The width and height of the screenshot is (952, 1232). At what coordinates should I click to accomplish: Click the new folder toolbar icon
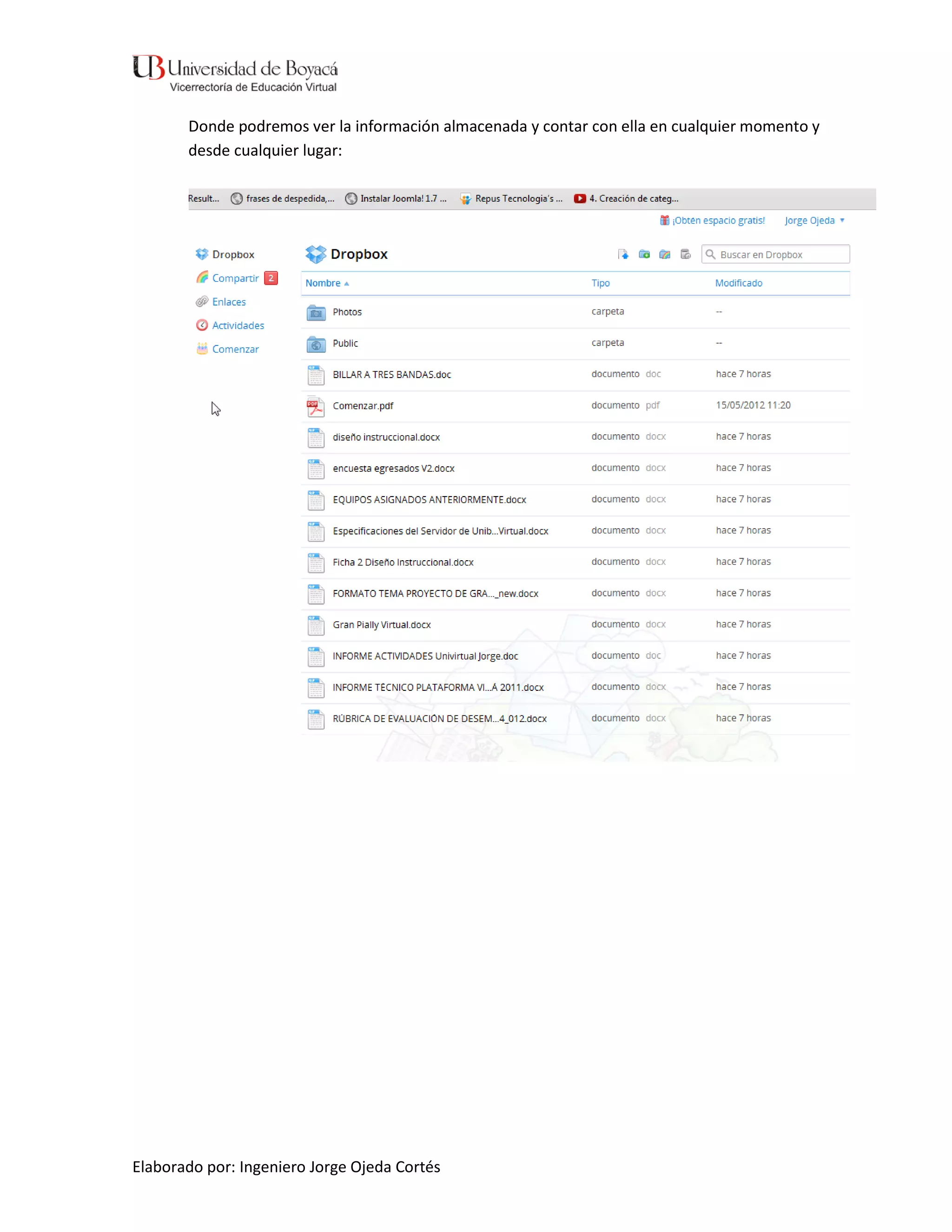click(x=643, y=254)
